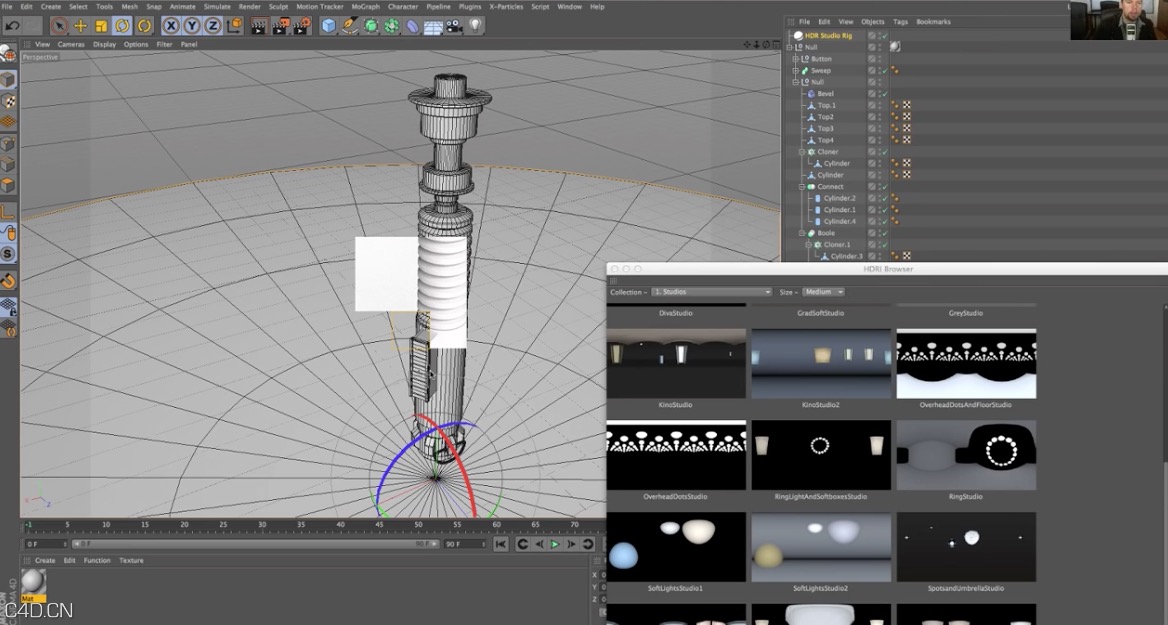Click Create in the material manager
1168x625 pixels.
click(x=44, y=560)
